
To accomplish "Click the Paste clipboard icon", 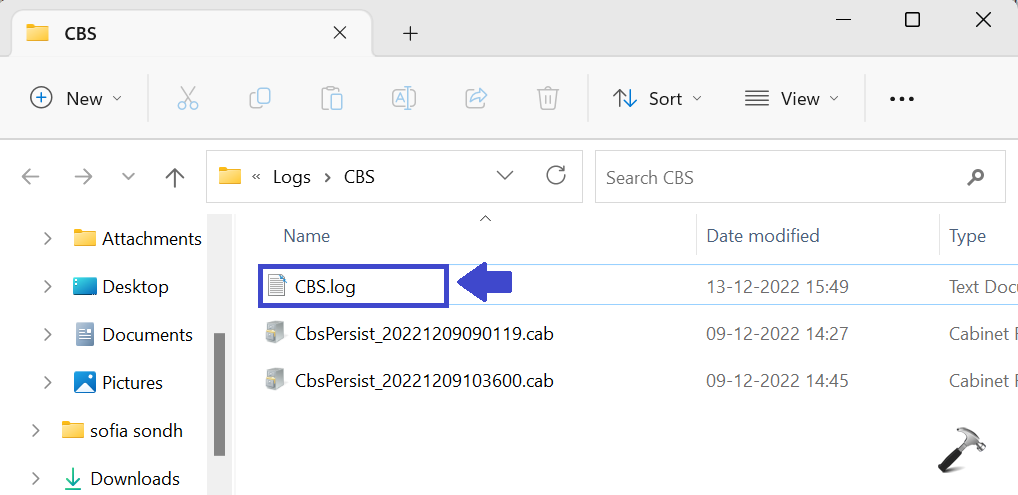I will 332,98.
